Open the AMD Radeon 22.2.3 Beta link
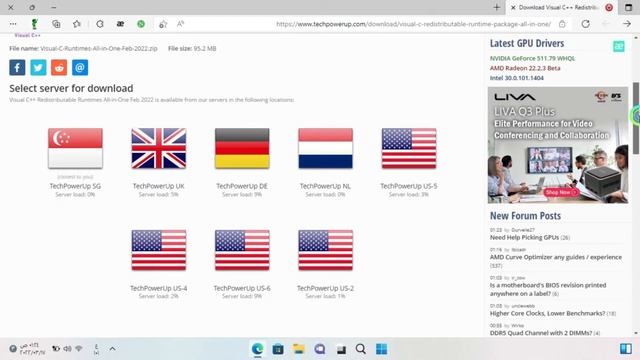640x360 pixels. pyautogui.click(x=525, y=68)
